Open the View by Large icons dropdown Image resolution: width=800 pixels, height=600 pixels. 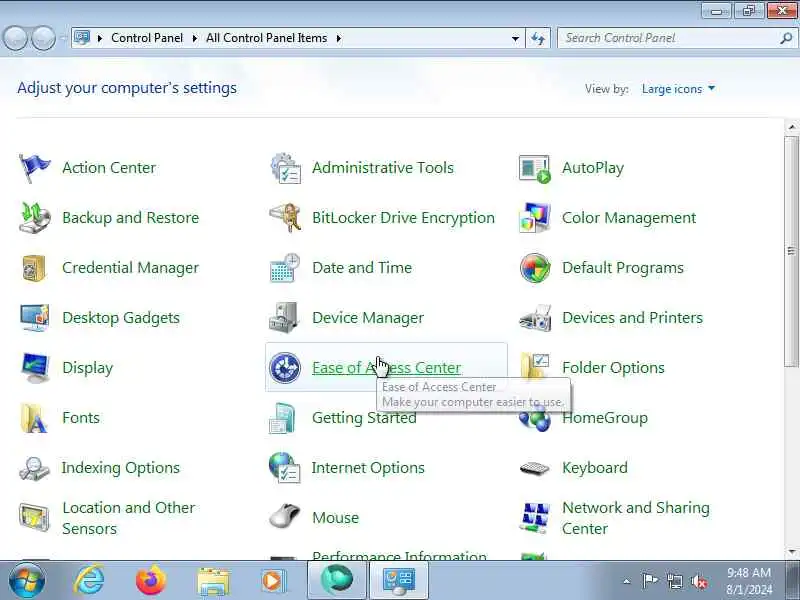678,89
